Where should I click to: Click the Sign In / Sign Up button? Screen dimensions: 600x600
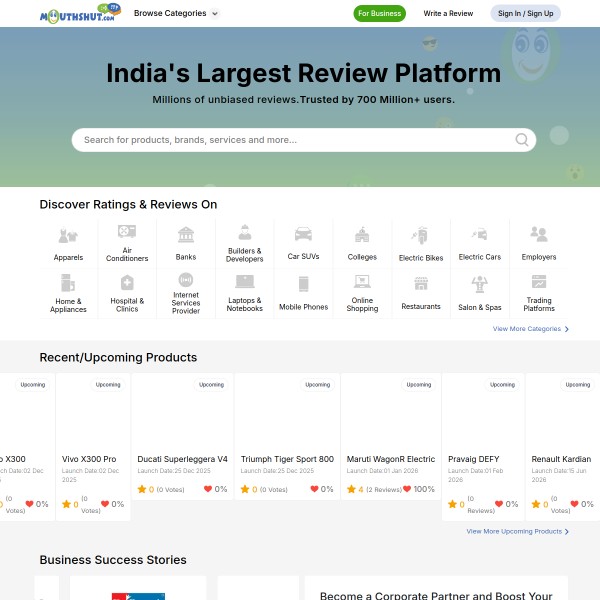[525, 14]
